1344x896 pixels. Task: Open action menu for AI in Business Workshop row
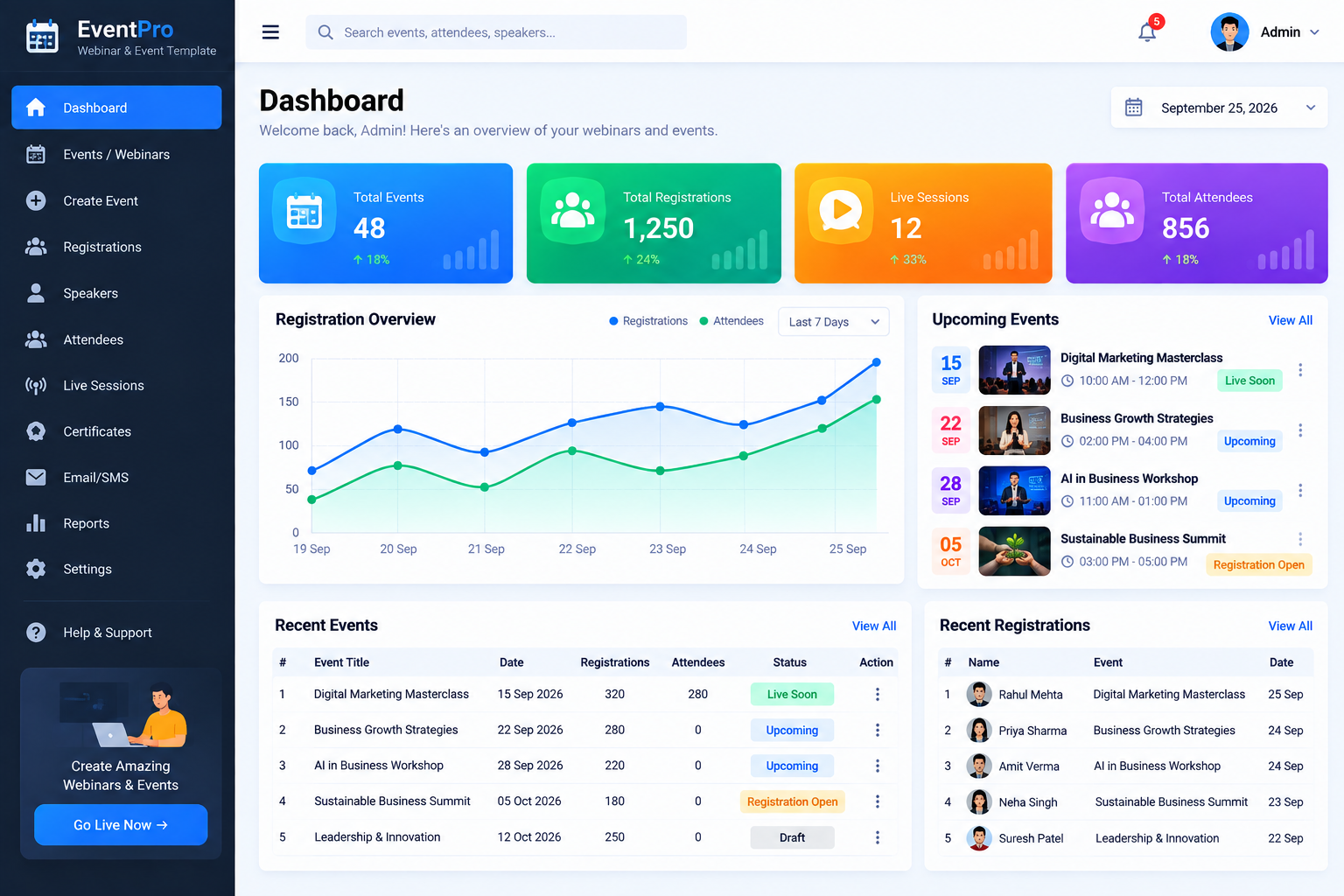(x=878, y=766)
